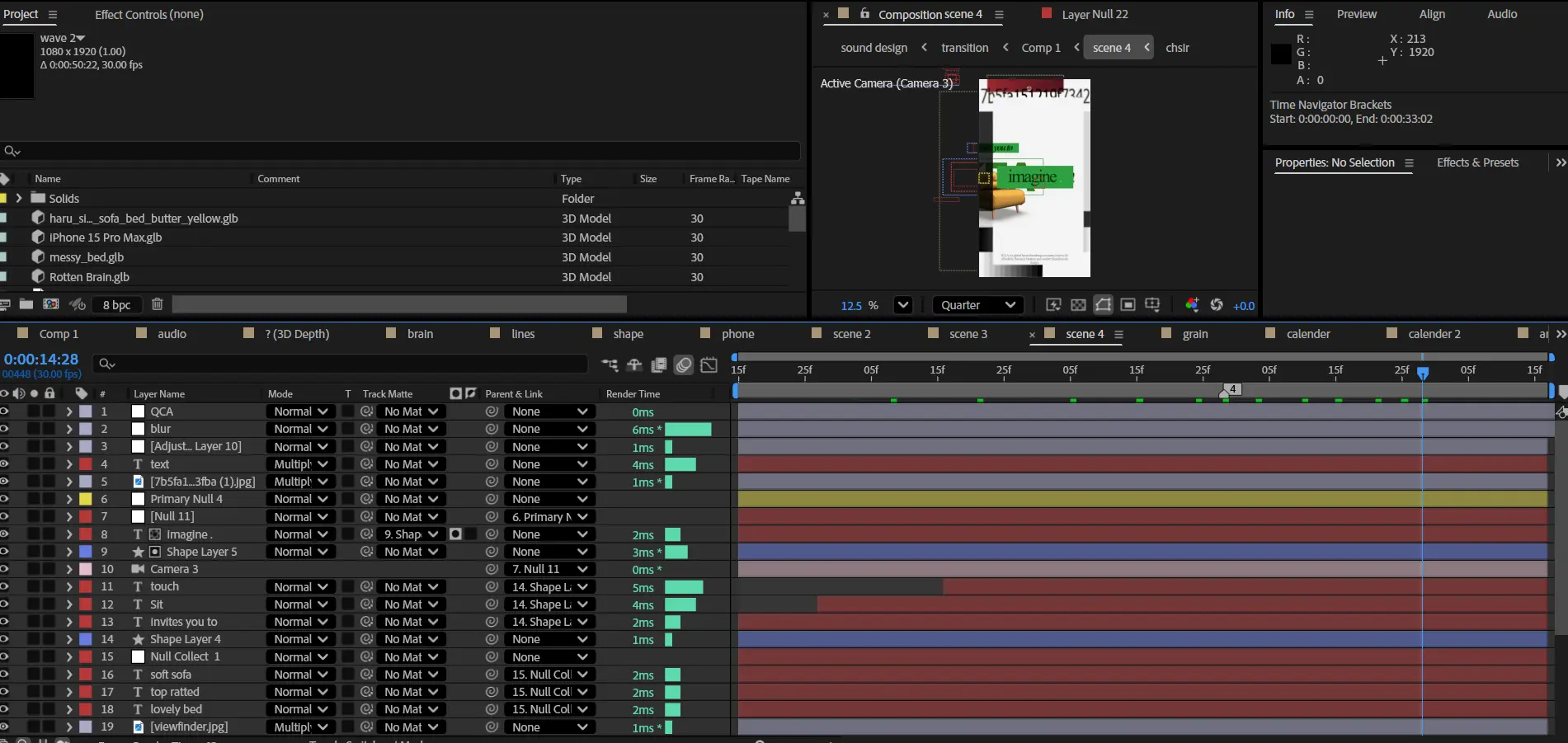Hide the QCA layer with its eye toggle
This screenshot has height=743, width=1568.
click(4, 411)
